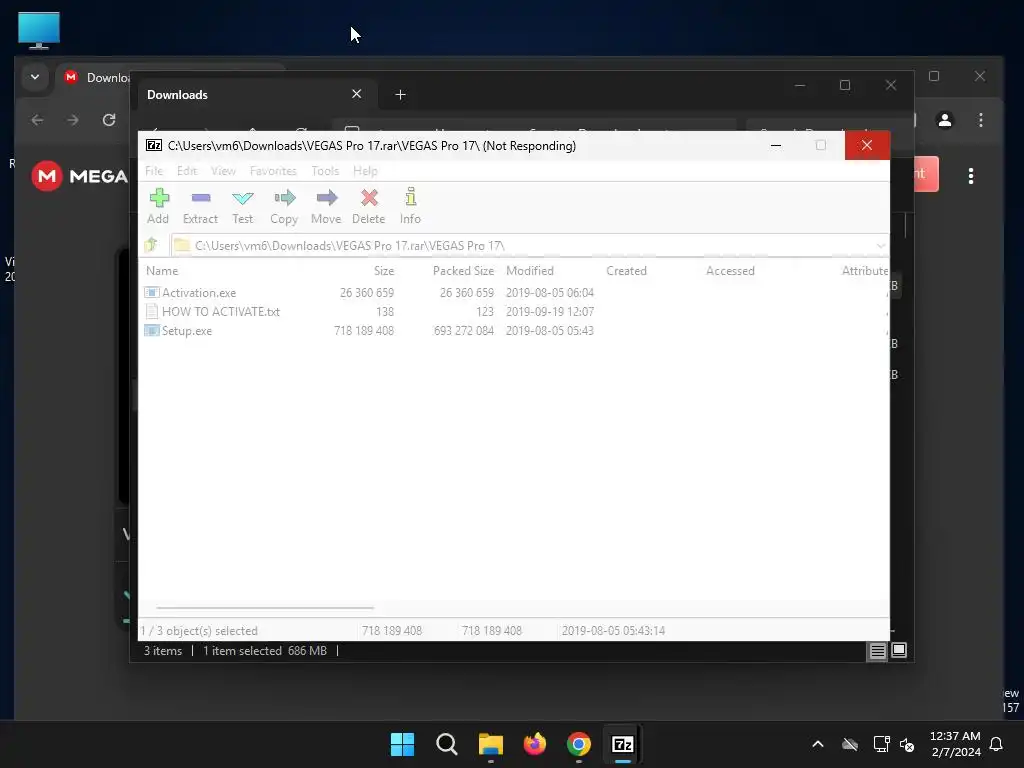Go up one folder level icon
Image resolution: width=1024 pixels, height=768 pixels.
coord(152,245)
